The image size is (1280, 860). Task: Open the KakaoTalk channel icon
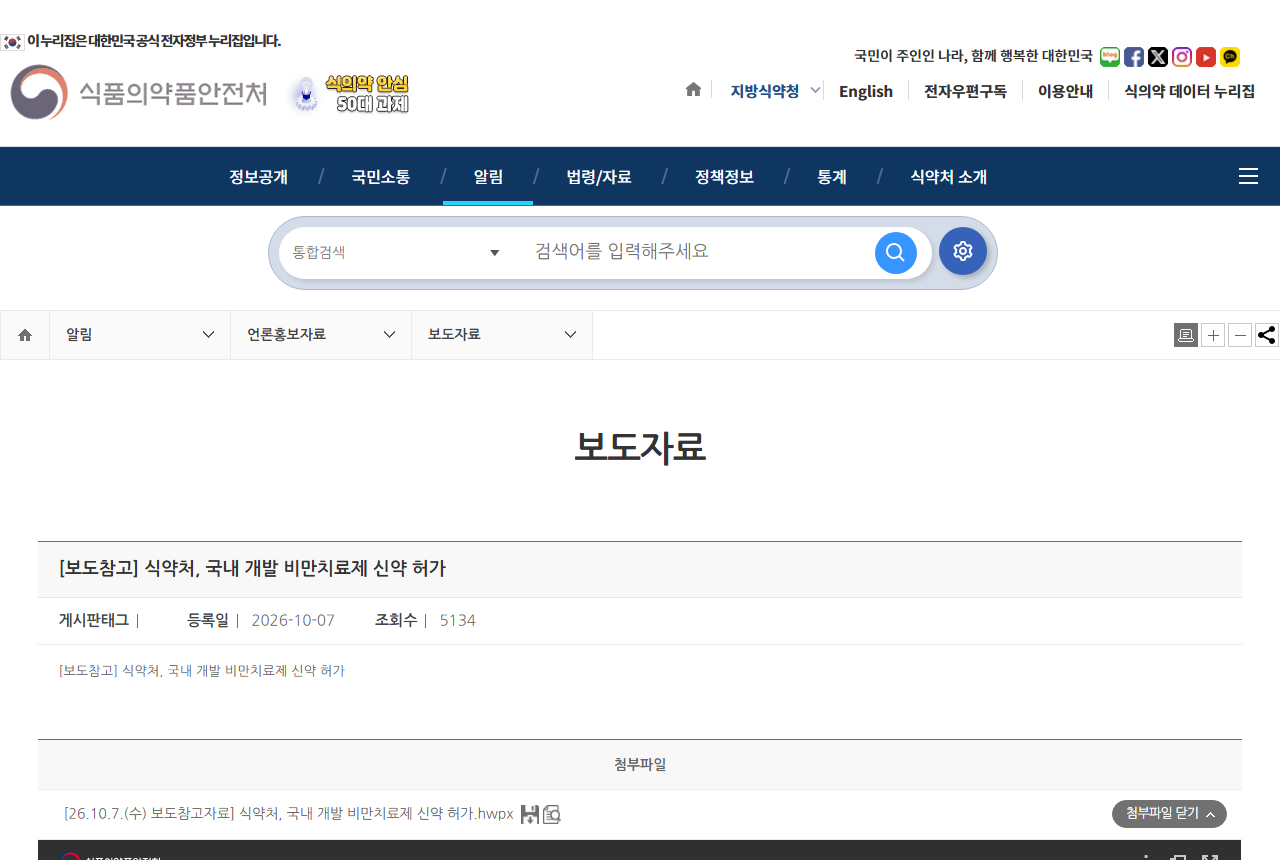[1230, 57]
